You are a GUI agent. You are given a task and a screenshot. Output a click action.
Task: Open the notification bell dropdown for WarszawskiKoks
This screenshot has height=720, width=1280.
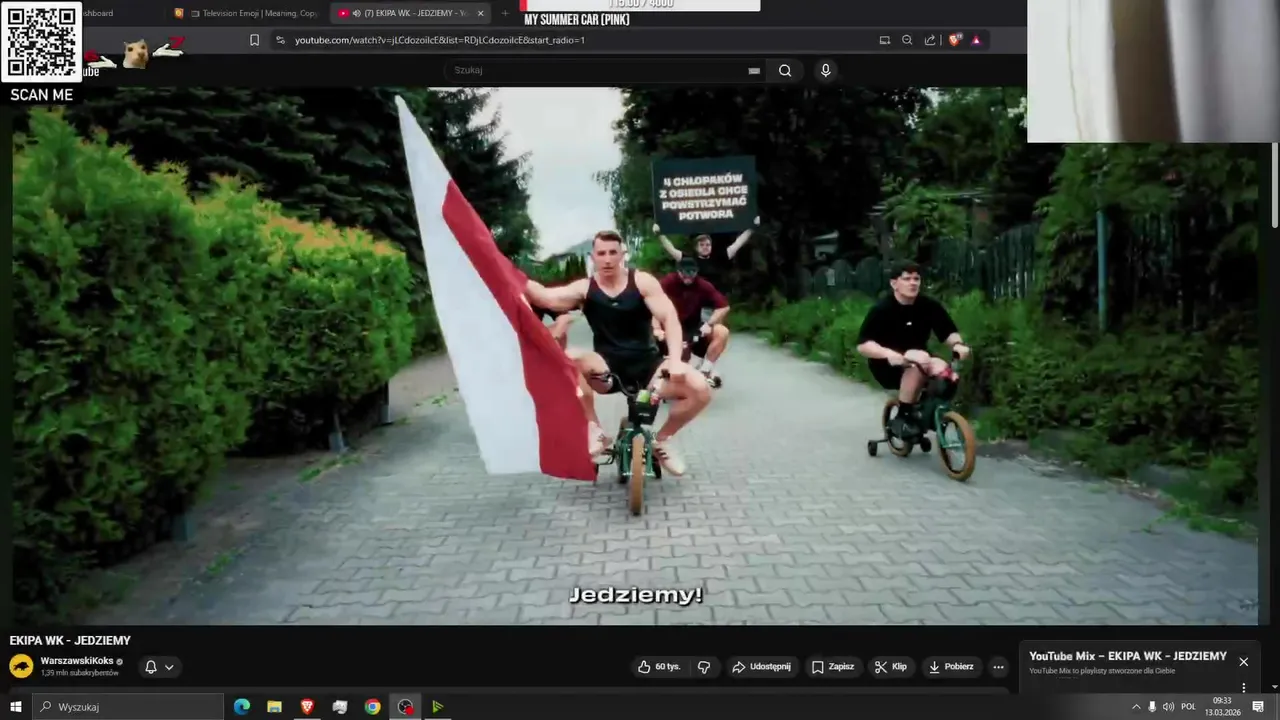point(158,667)
